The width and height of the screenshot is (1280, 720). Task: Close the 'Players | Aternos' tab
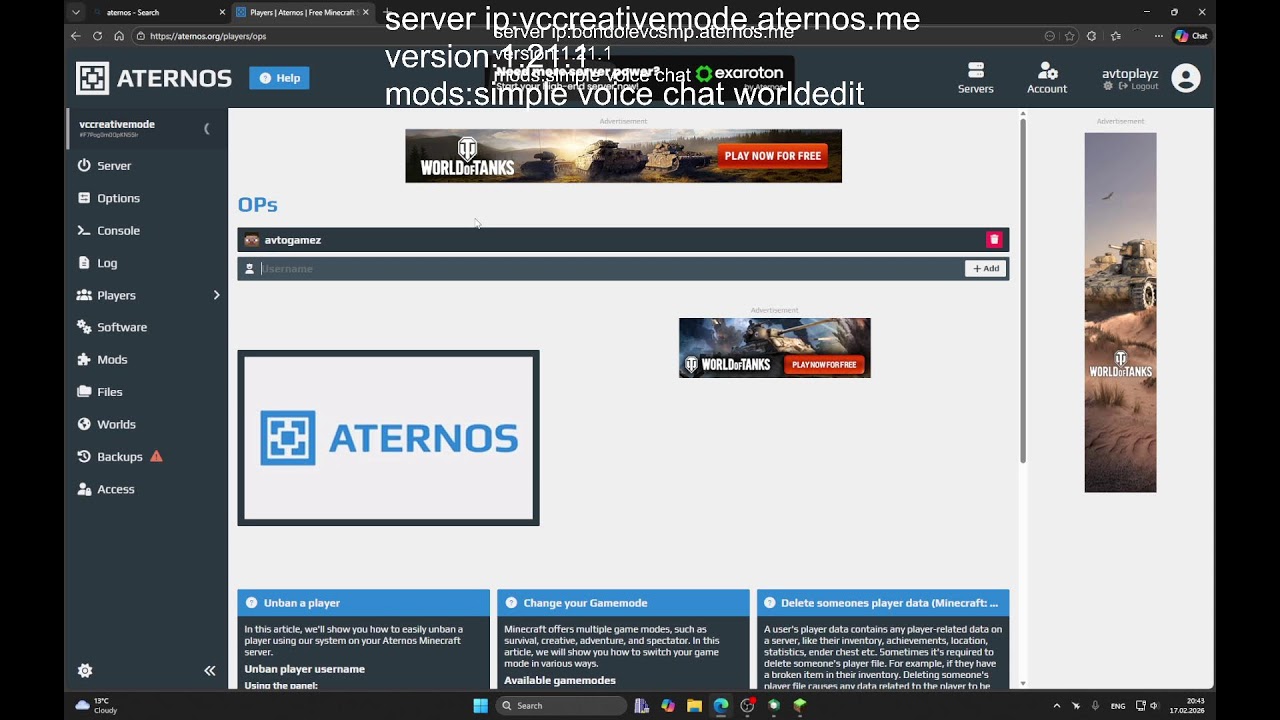[365, 12]
